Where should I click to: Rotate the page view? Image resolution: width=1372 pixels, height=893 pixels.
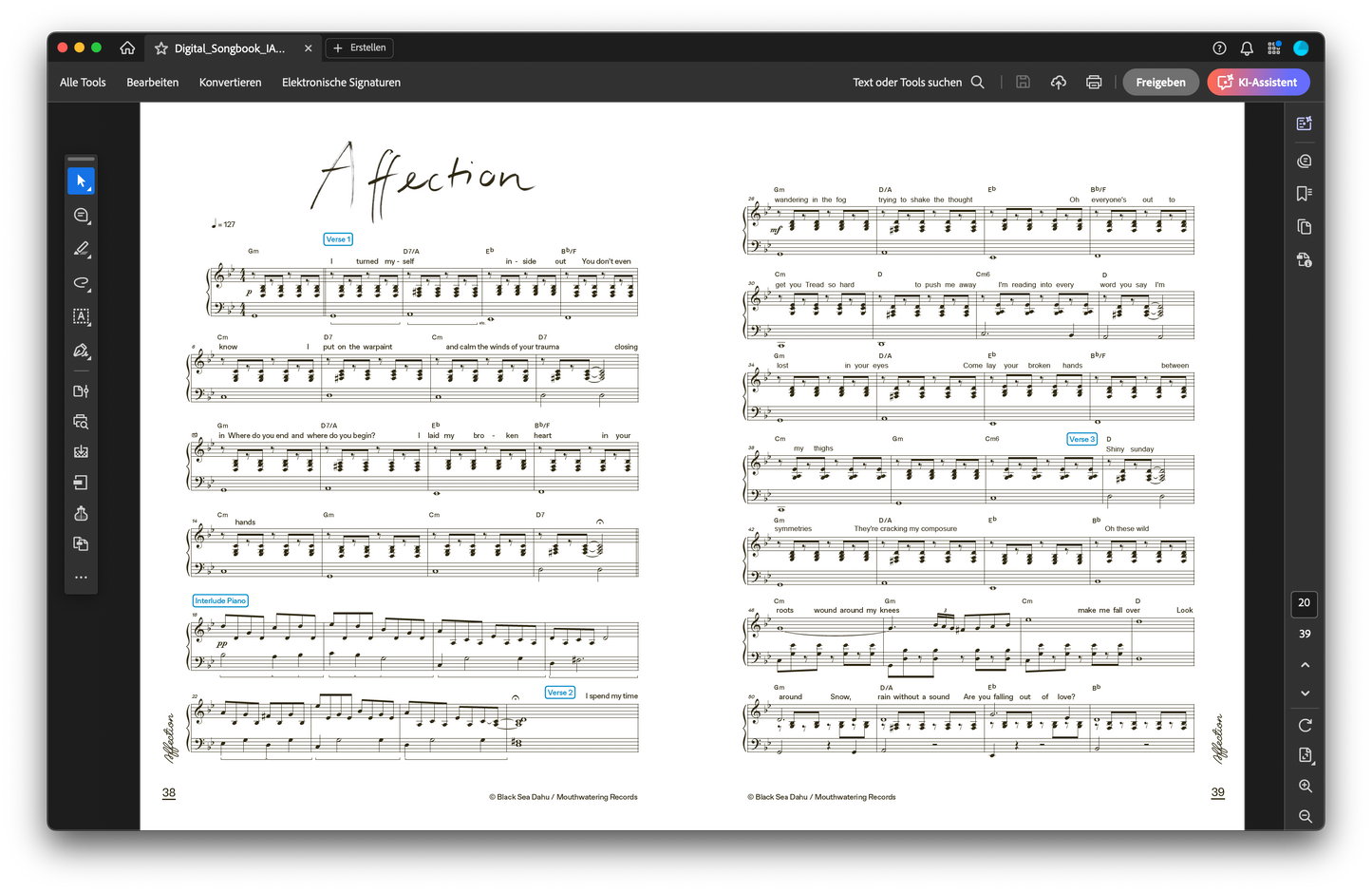point(1305,725)
